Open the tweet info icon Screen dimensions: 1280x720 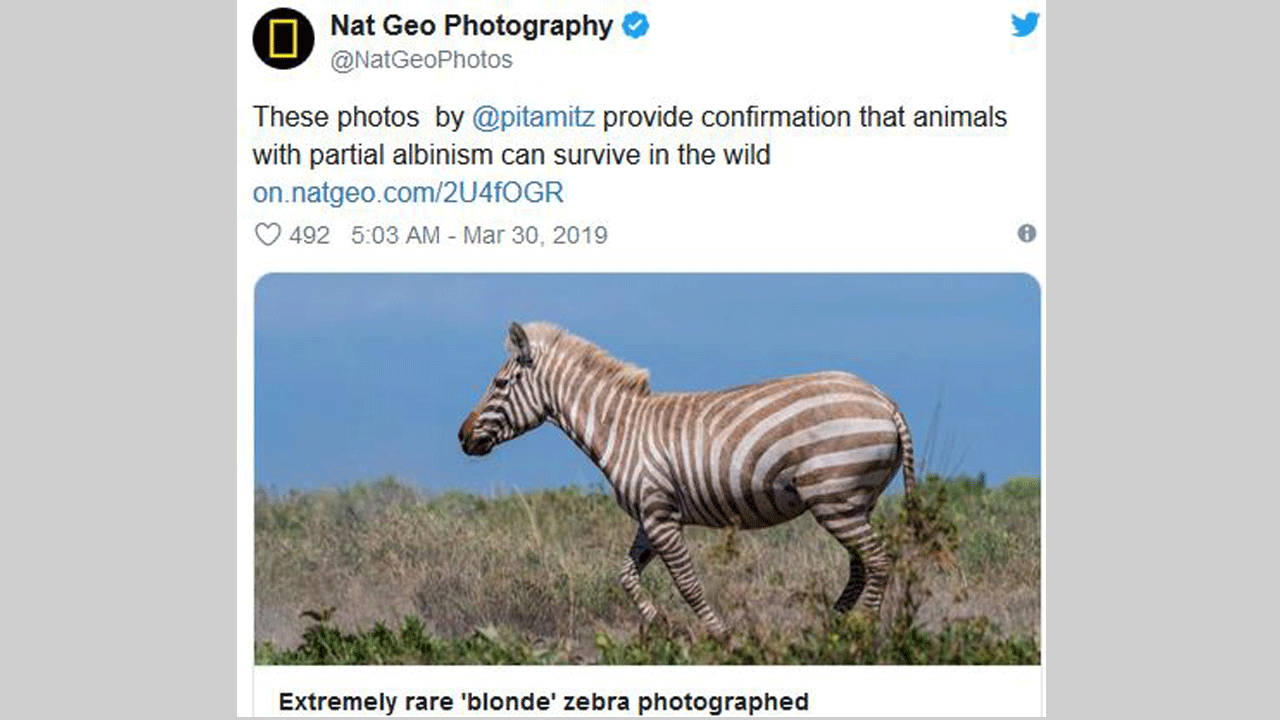click(x=1026, y=234)
